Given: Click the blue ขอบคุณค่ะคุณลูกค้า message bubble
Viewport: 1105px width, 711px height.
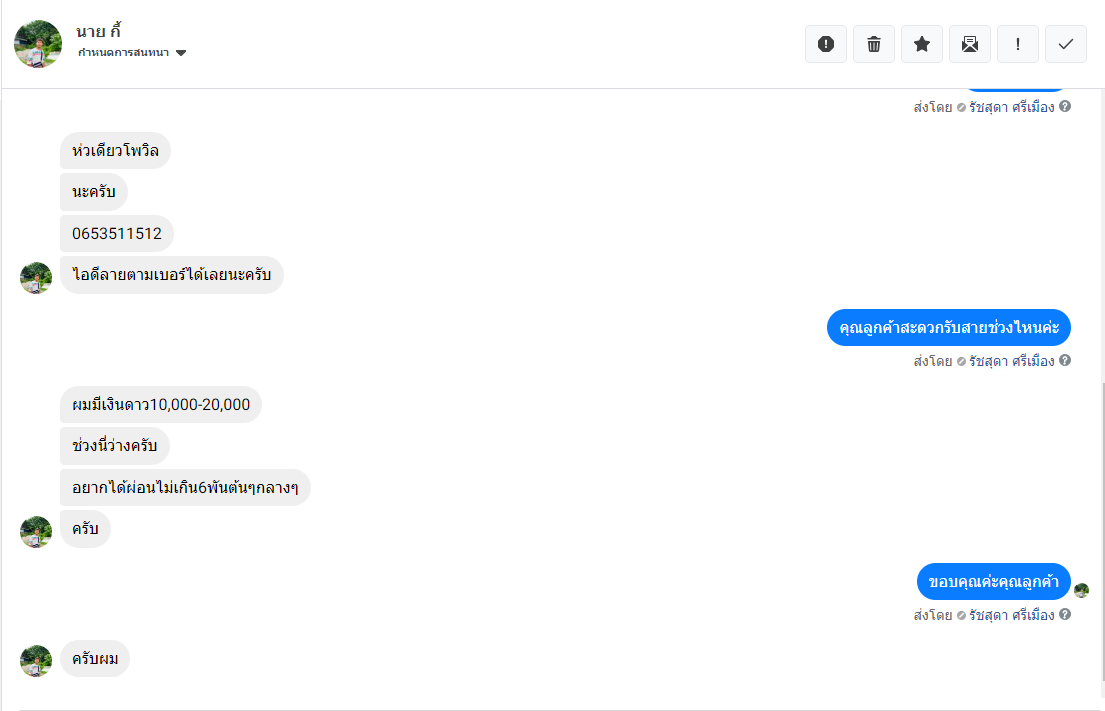Looking at the screenshot, I should click(x=993, y=582).
